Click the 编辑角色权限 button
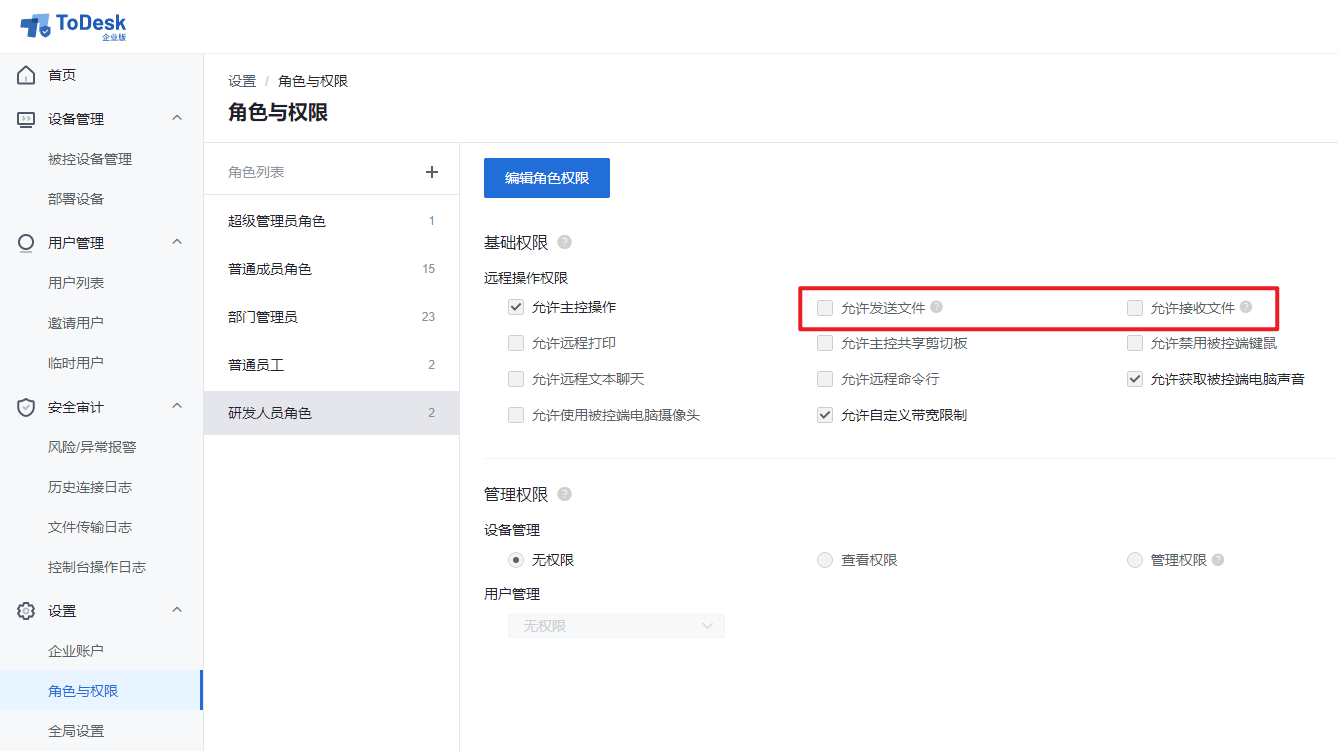Viewport: 1338px width, 751px height. point(547,178)
